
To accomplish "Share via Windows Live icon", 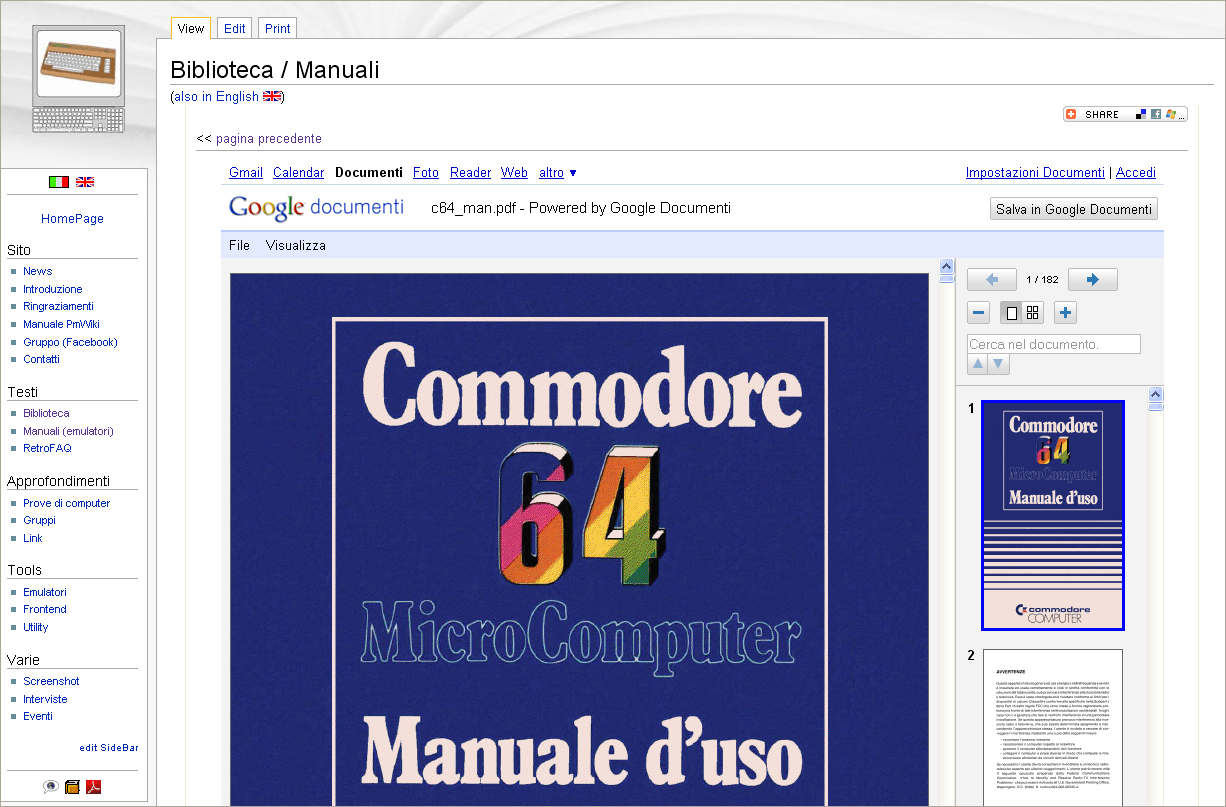I will click(x=1171, y=114).
